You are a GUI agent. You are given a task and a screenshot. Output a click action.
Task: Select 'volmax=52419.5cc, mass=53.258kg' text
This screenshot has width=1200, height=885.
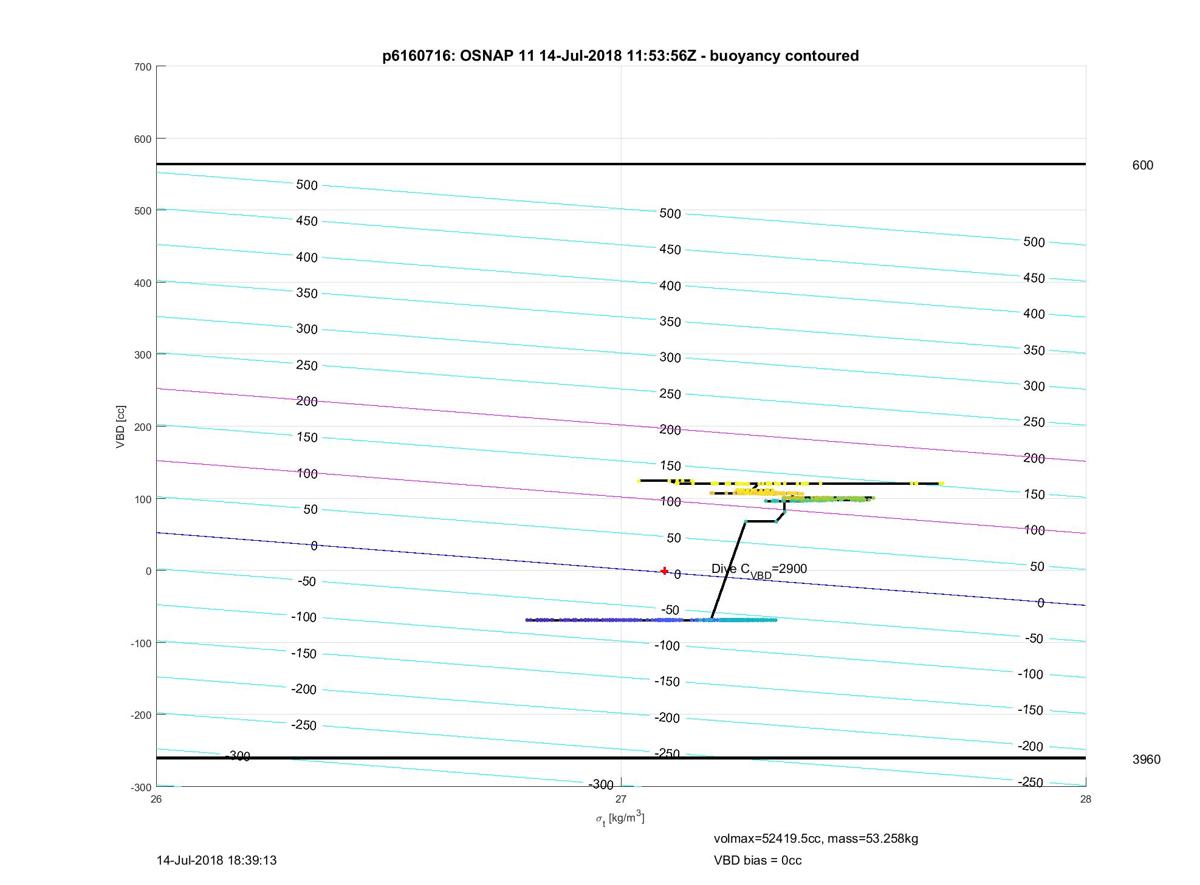[x=815, y=838]
